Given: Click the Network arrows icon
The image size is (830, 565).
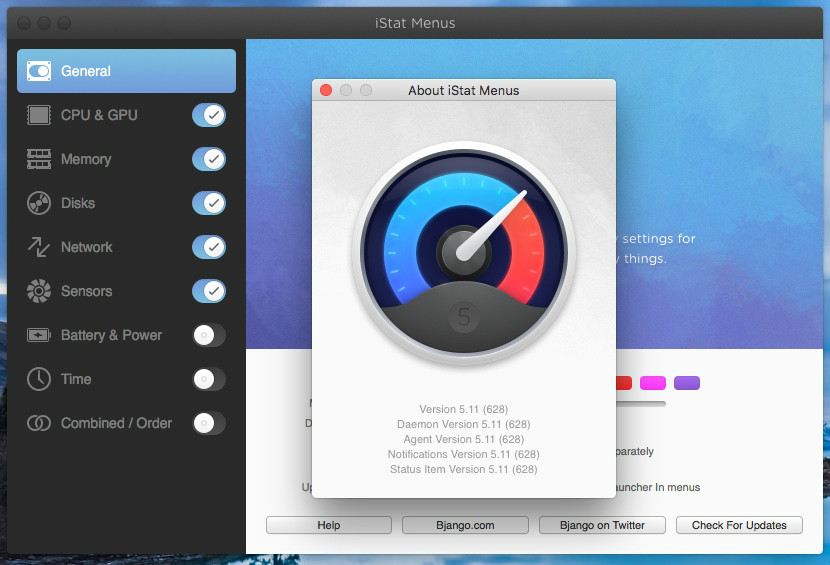Looking at the screenshot, I should [39, 247].
